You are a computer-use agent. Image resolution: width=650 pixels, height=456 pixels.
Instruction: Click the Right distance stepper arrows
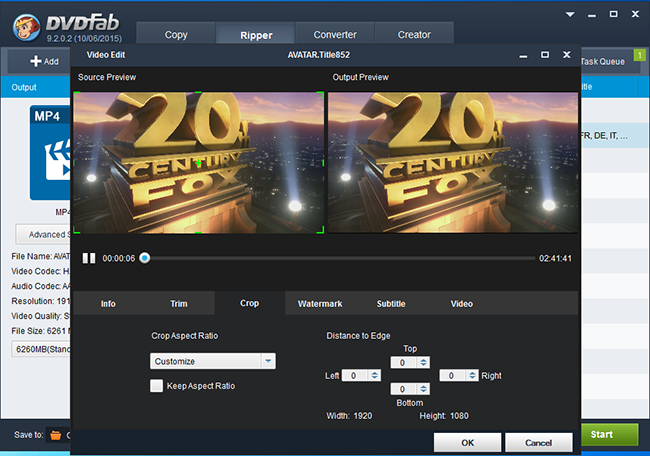[472, 376]
